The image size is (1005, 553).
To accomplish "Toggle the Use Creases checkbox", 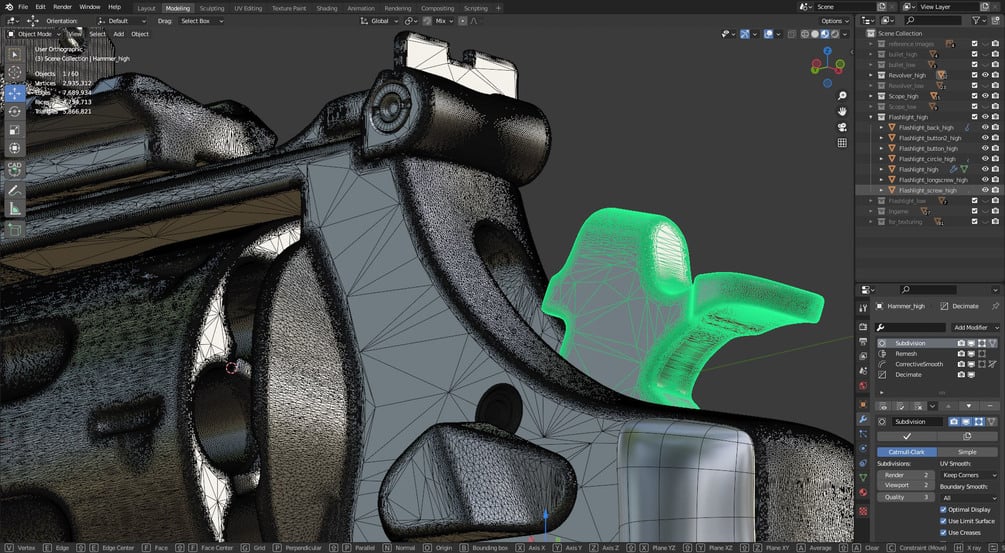I will (943, 532).
